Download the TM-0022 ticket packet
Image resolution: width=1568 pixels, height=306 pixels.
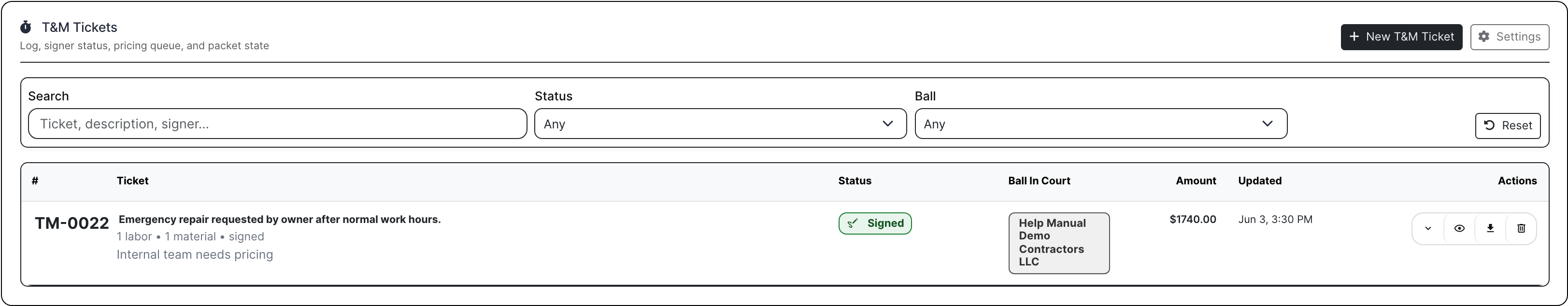1490,229
